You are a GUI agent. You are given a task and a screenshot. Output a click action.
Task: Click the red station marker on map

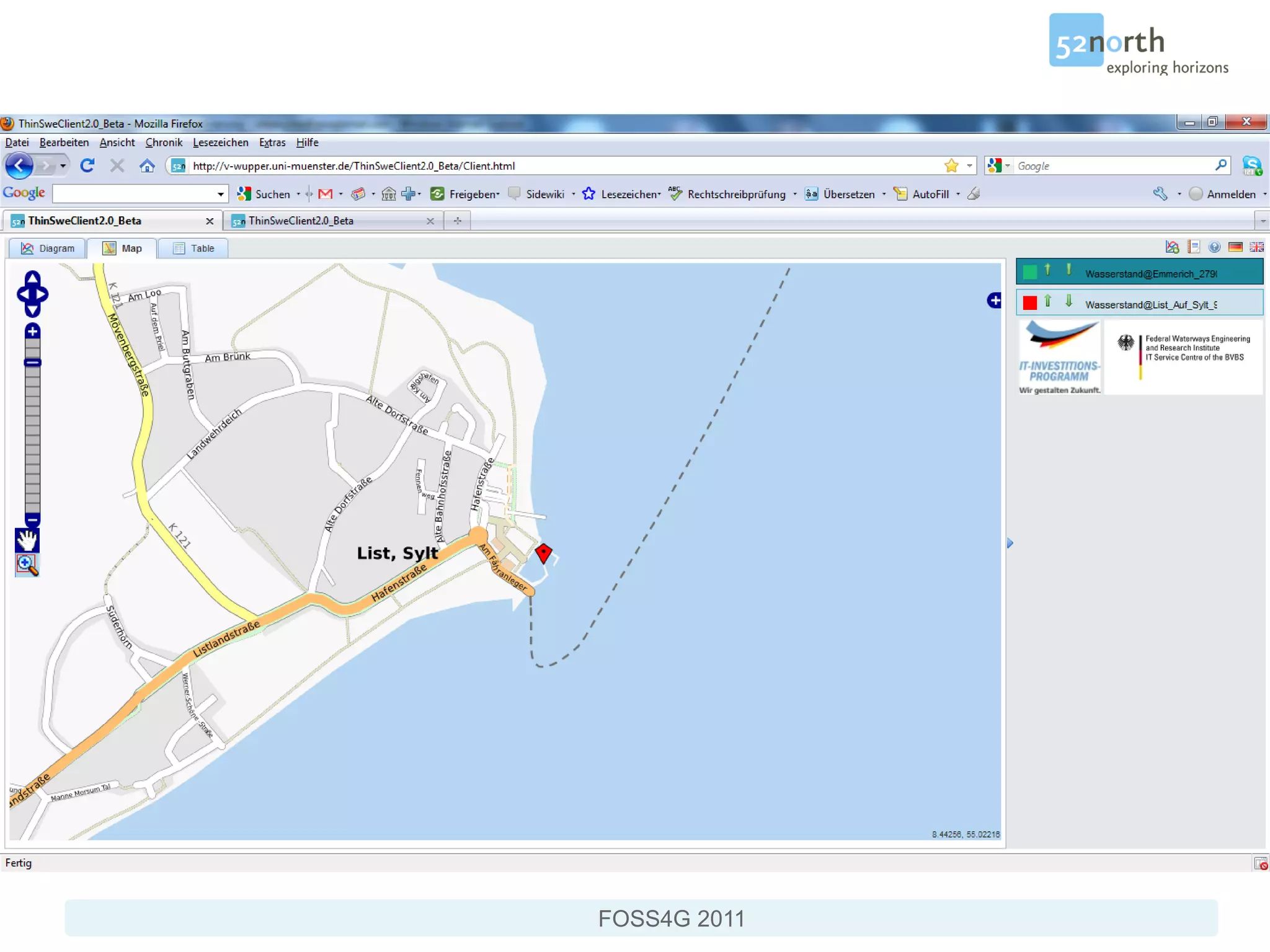coord(543,553)
